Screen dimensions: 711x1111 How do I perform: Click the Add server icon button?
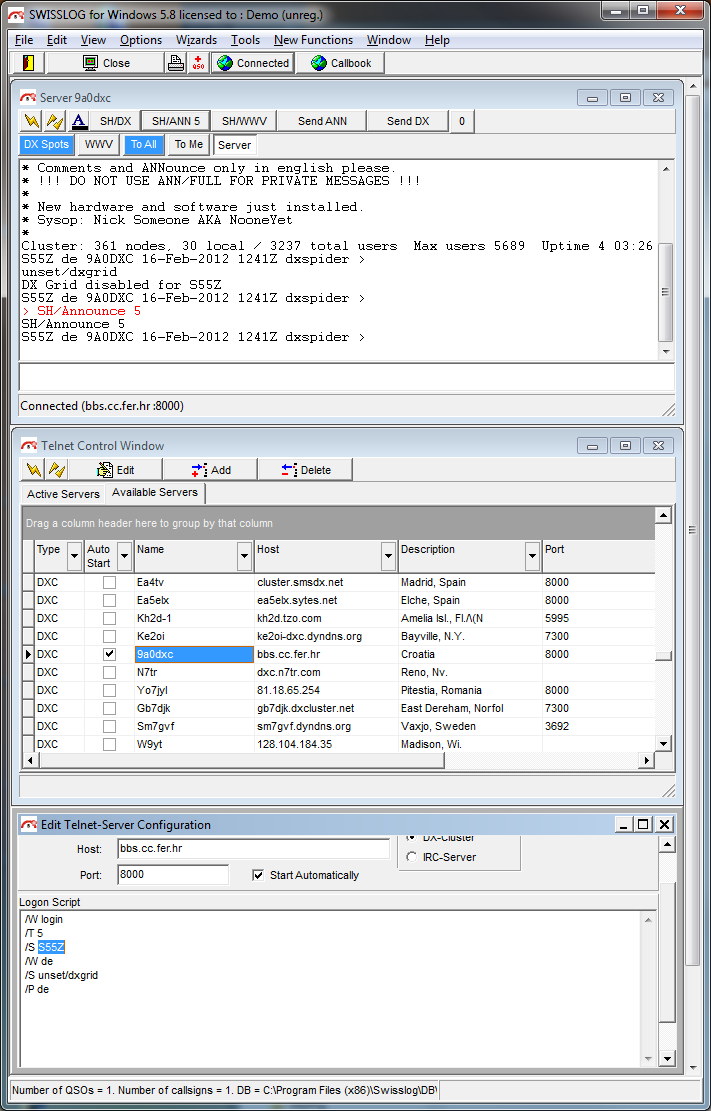[210, 470]
